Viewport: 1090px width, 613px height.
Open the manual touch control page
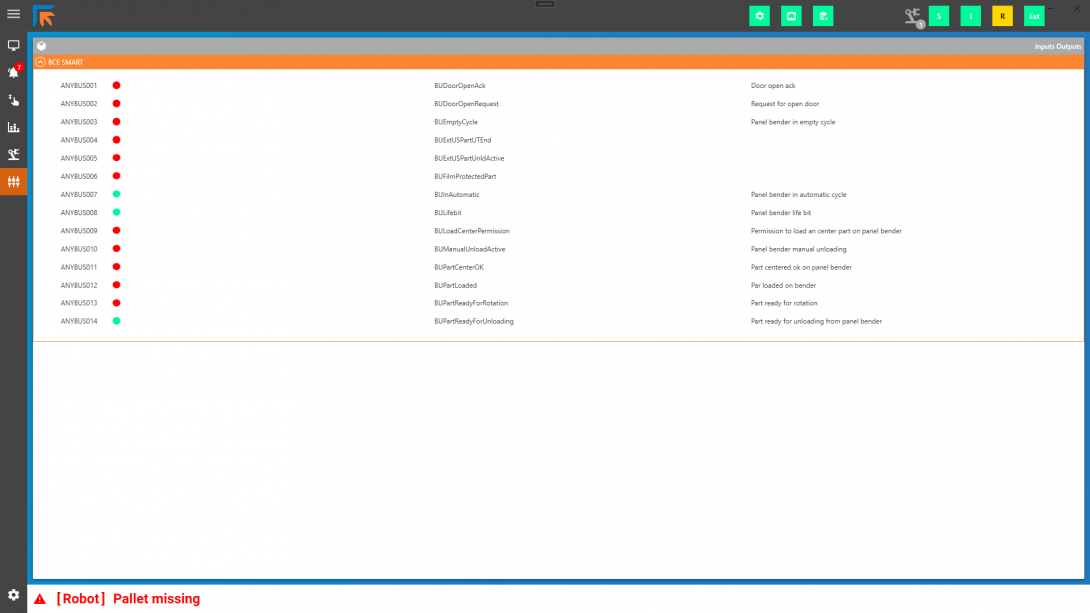coord(13,100)
